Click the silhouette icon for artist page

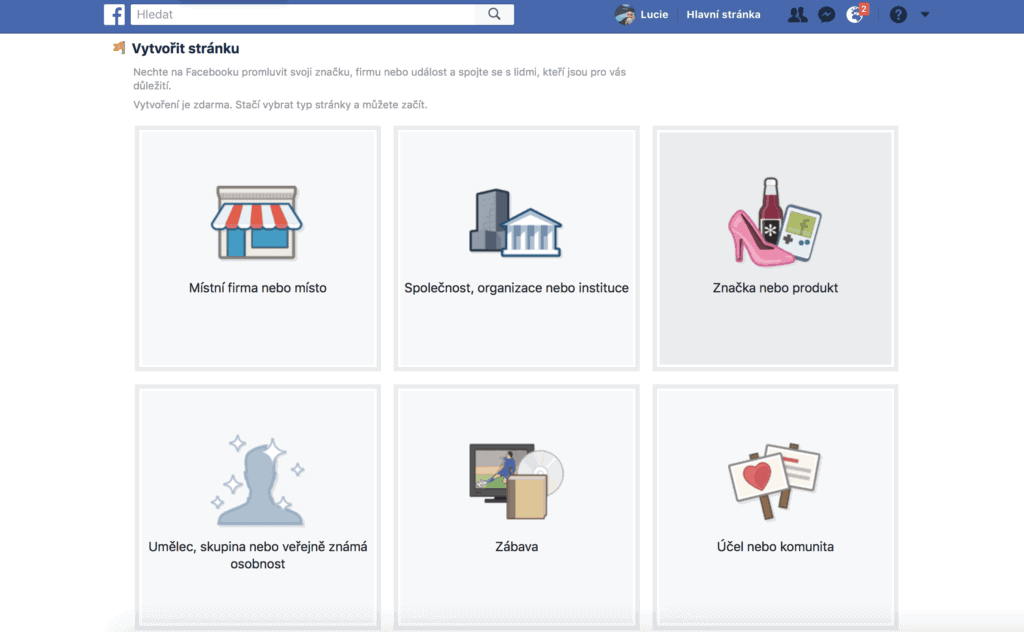[x=257, y=480]
